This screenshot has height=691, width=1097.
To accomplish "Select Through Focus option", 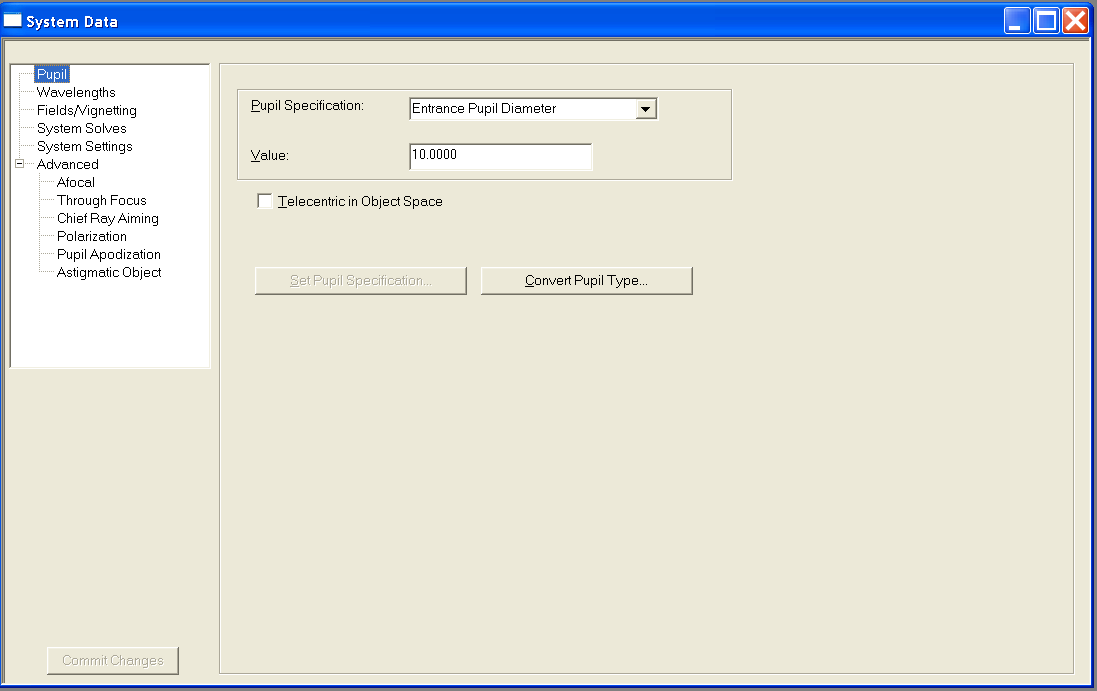I will tap(101, 201).
